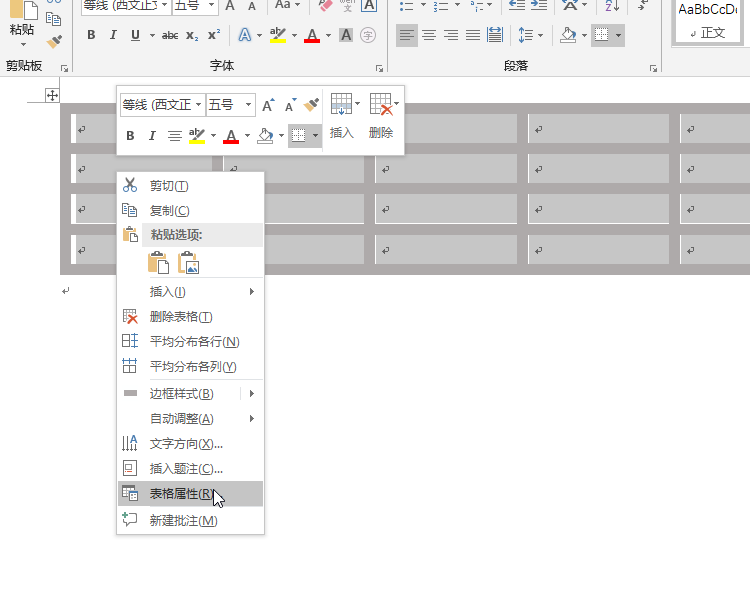
Task: Toggle italic in the mini toolbar
Action: click(152, 136)
